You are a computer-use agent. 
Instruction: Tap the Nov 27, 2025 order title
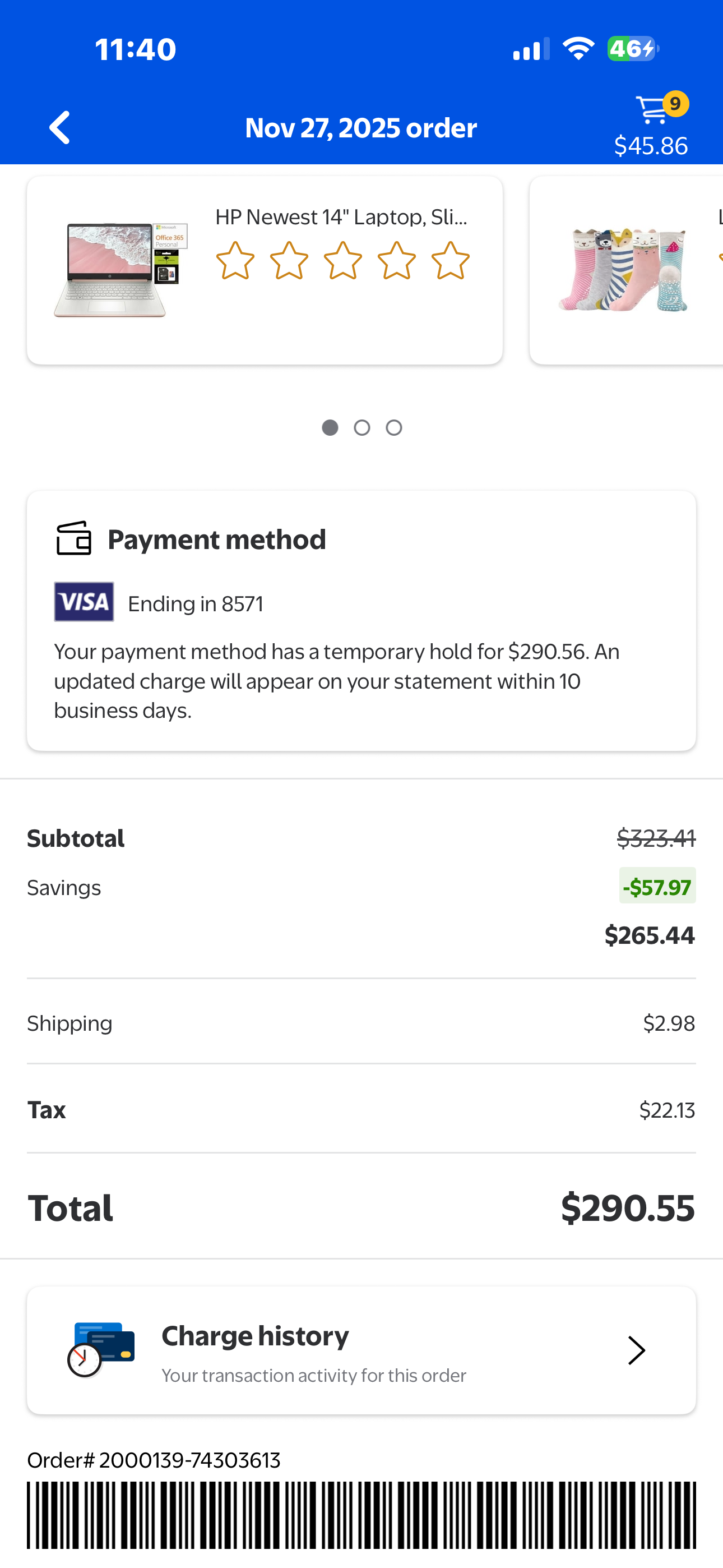tap(361, 128)
